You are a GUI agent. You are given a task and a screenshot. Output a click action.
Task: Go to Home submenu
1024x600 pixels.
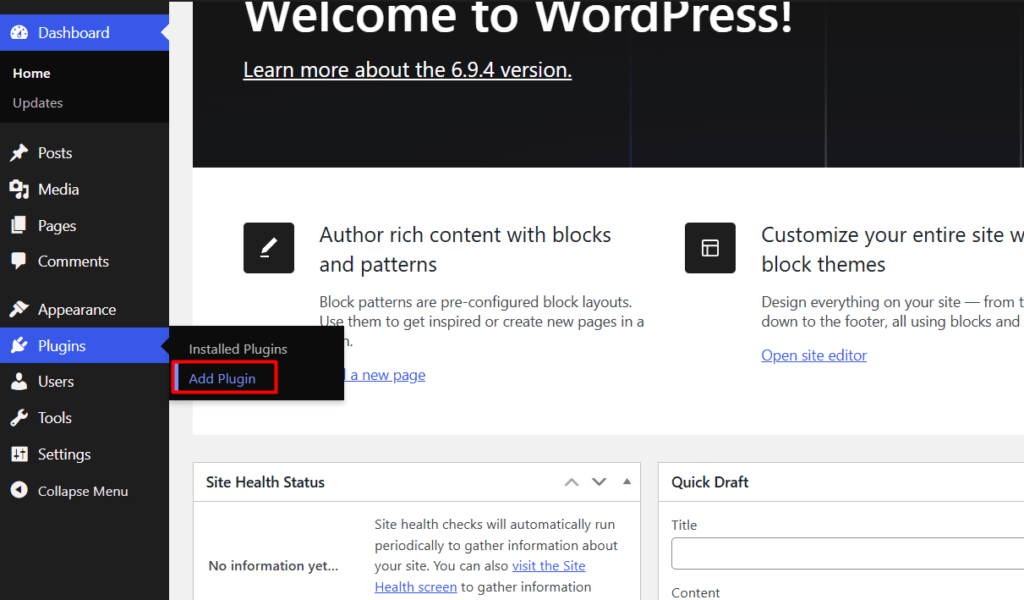pyautogui.click(x=31, y=73)
